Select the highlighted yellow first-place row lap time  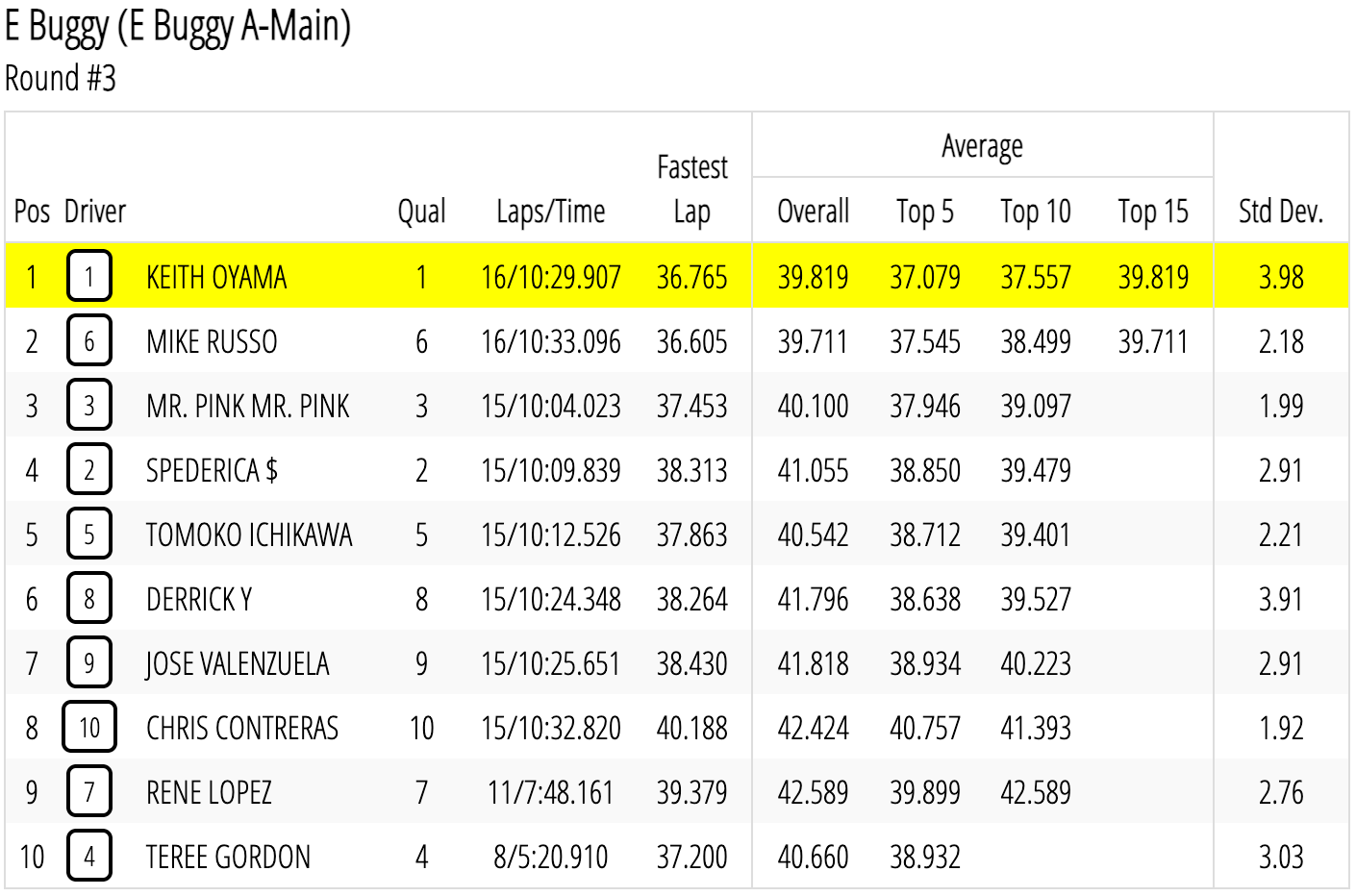pos(551,278)
